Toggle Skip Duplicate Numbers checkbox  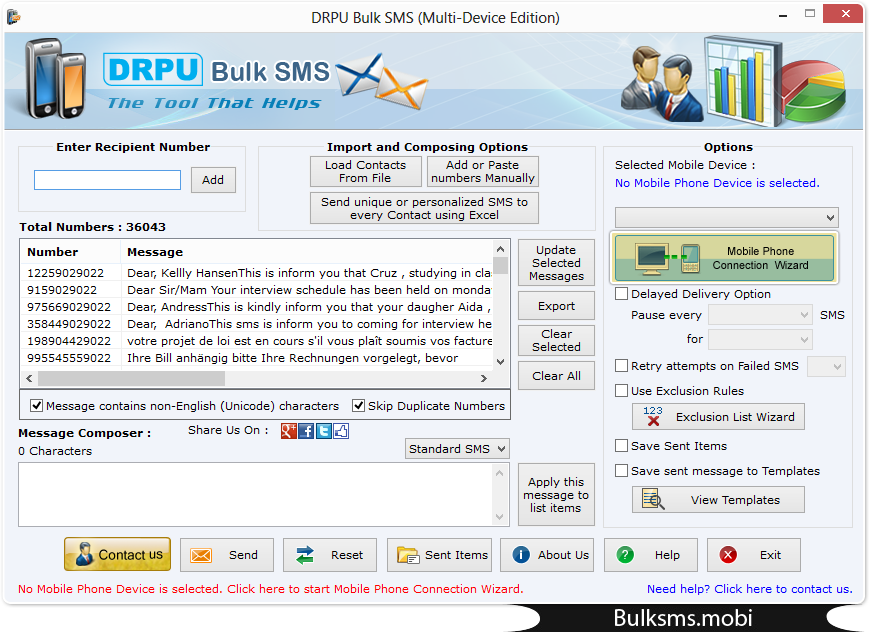359,406
